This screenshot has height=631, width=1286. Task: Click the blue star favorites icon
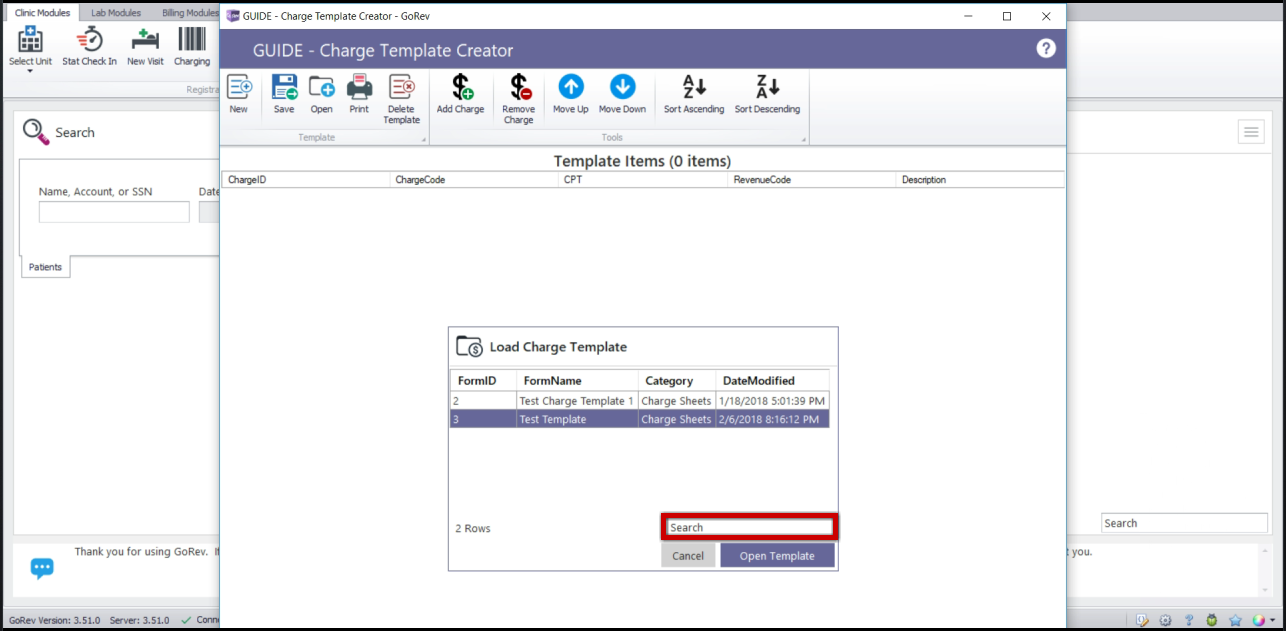1235,620
